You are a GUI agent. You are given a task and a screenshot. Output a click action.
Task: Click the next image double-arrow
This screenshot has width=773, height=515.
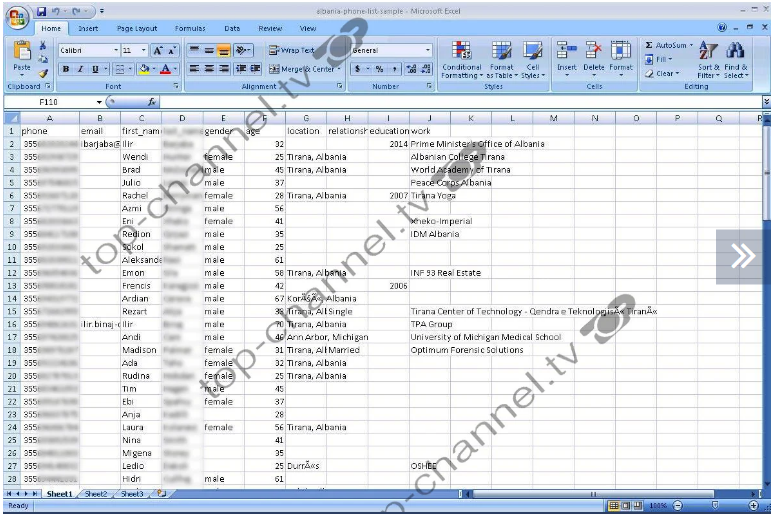742,256
